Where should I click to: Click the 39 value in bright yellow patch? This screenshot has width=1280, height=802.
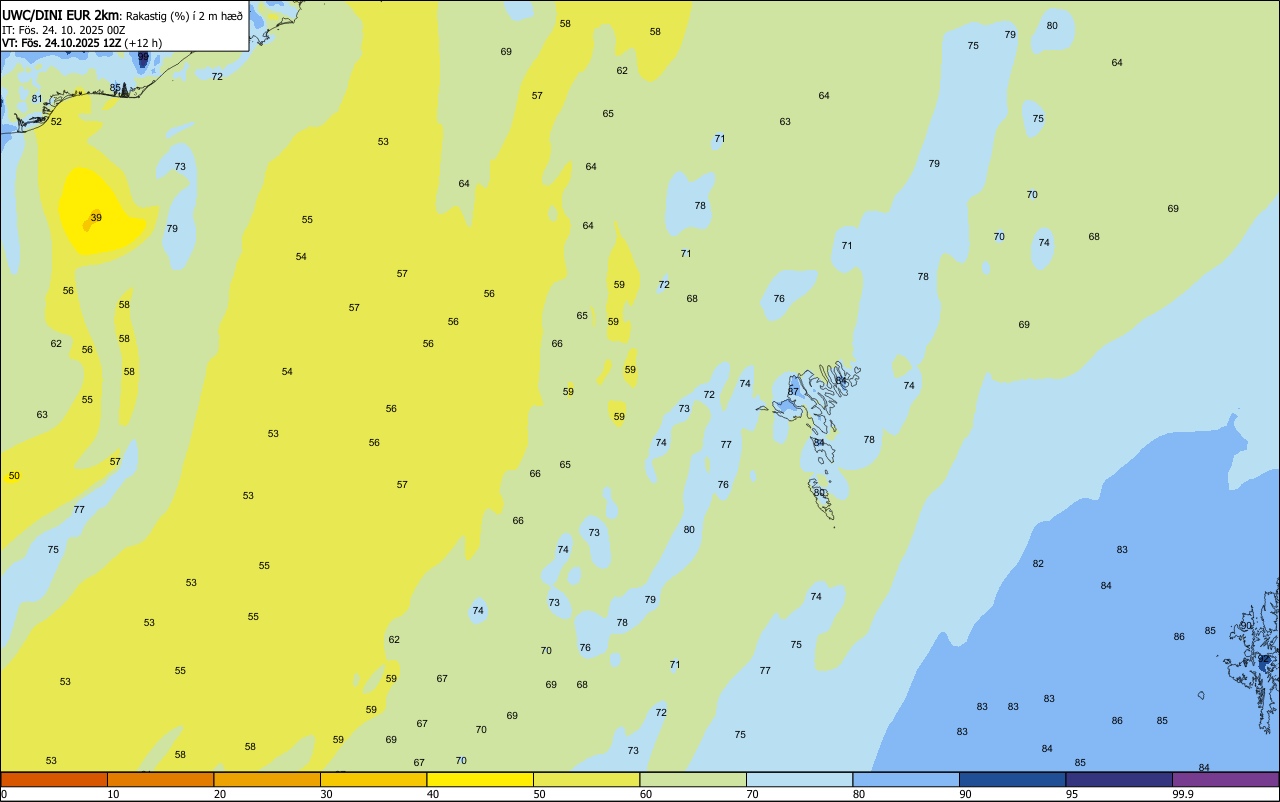pos(96,217)
